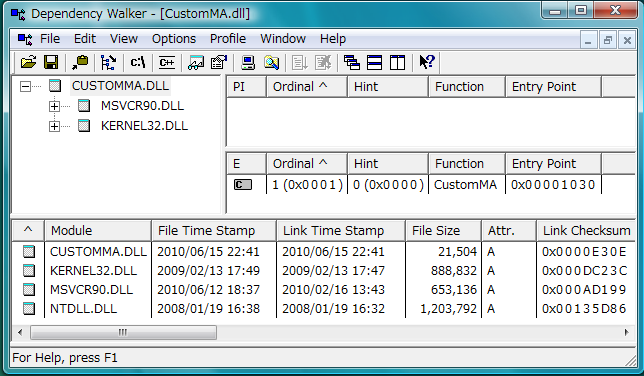
Task: Click the NTDLL.DLL icon in module list
Action: [x=29, y=308]
